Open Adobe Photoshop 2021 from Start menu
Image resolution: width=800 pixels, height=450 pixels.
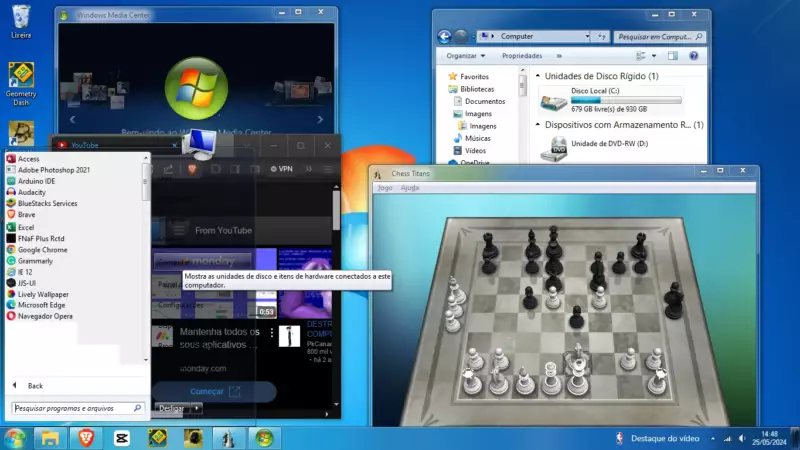[54, 170]
